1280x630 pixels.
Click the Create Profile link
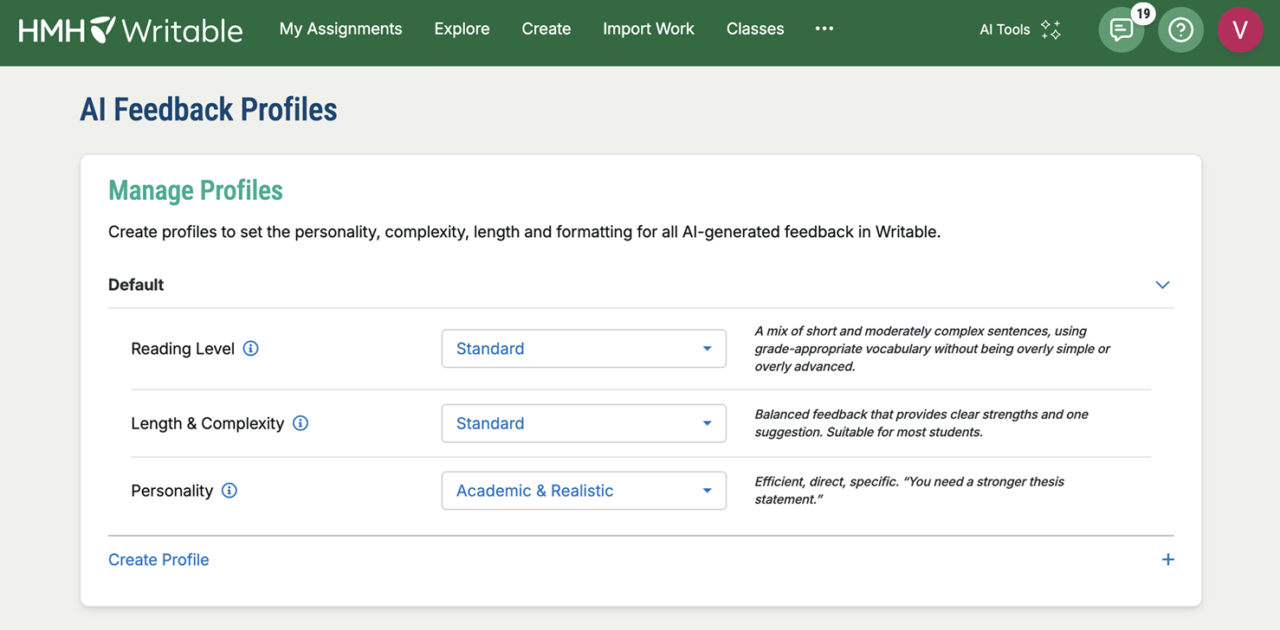tap(158, 559)
